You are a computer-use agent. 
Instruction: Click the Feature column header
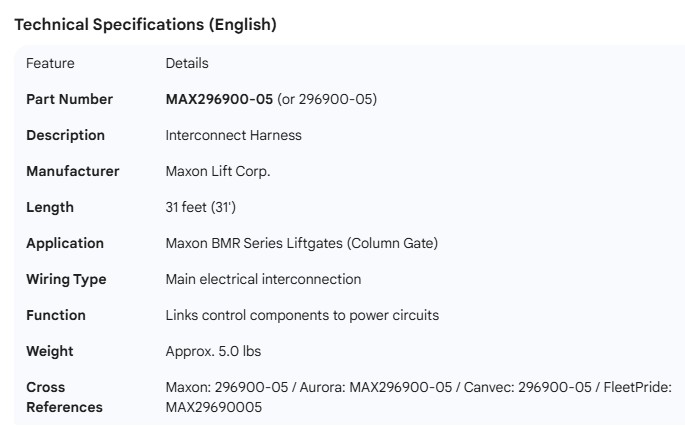[50, 63]
